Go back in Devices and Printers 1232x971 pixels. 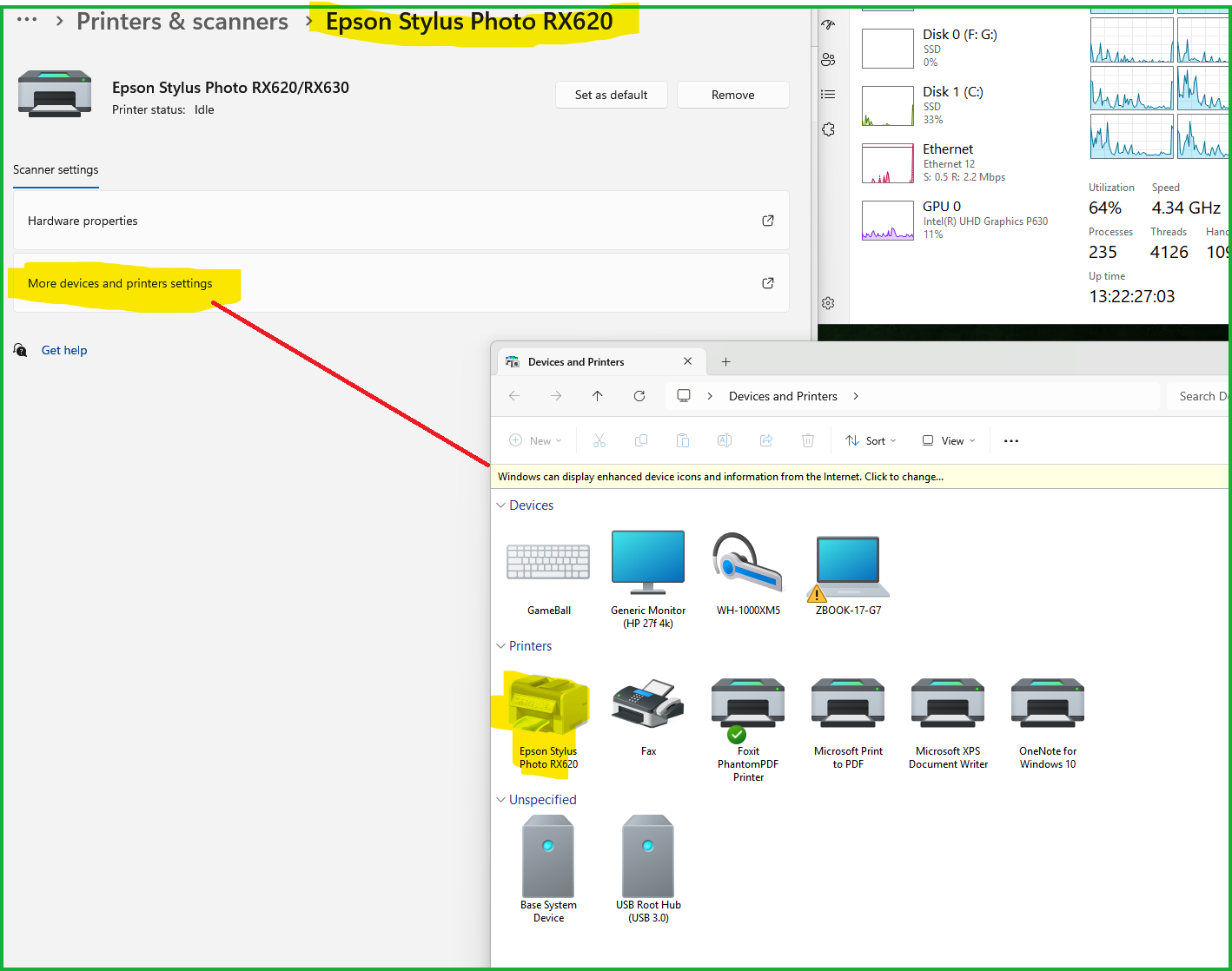click(514, 396)
